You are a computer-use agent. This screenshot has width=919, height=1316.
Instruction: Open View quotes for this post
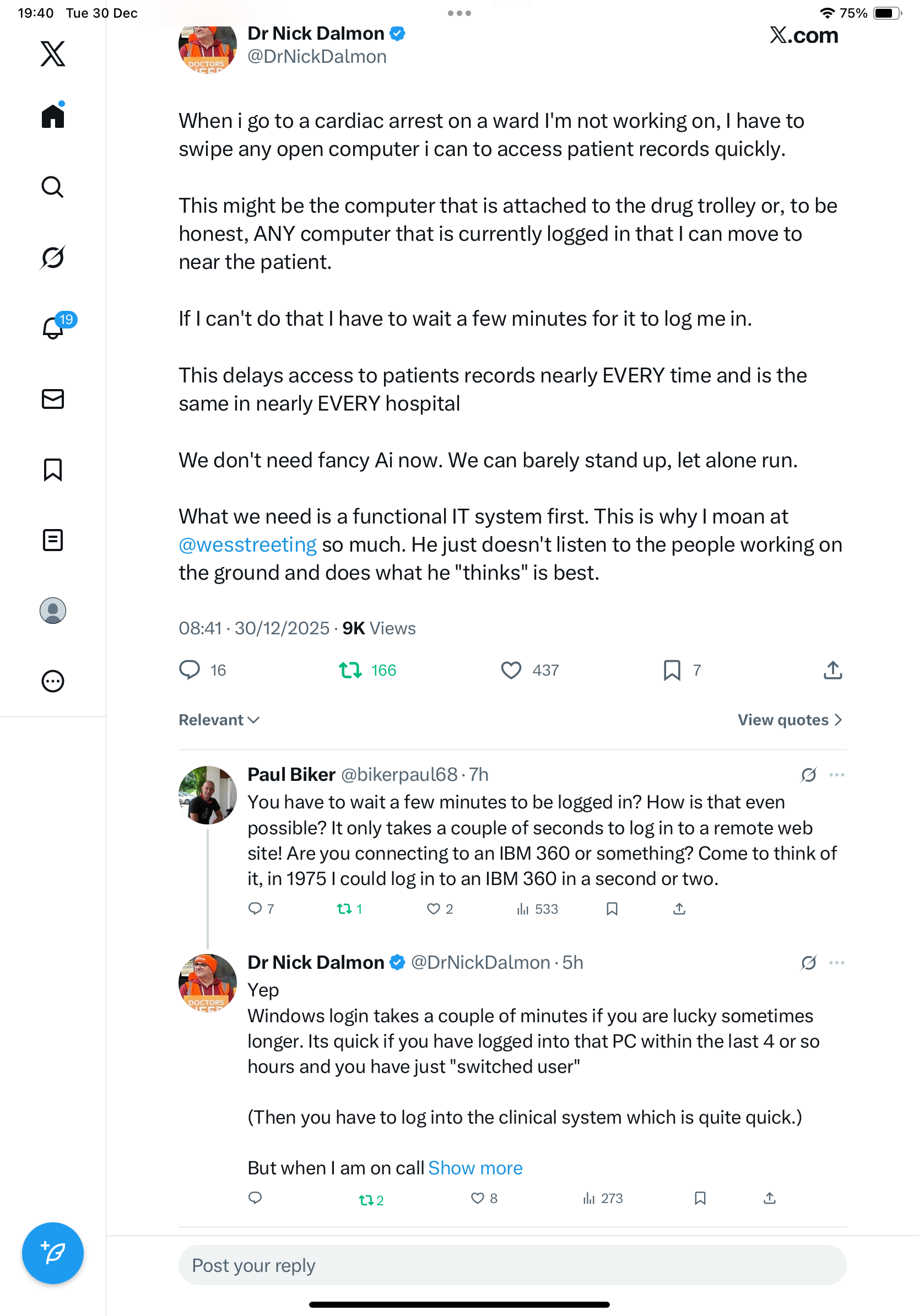click(x=789, y=720)
